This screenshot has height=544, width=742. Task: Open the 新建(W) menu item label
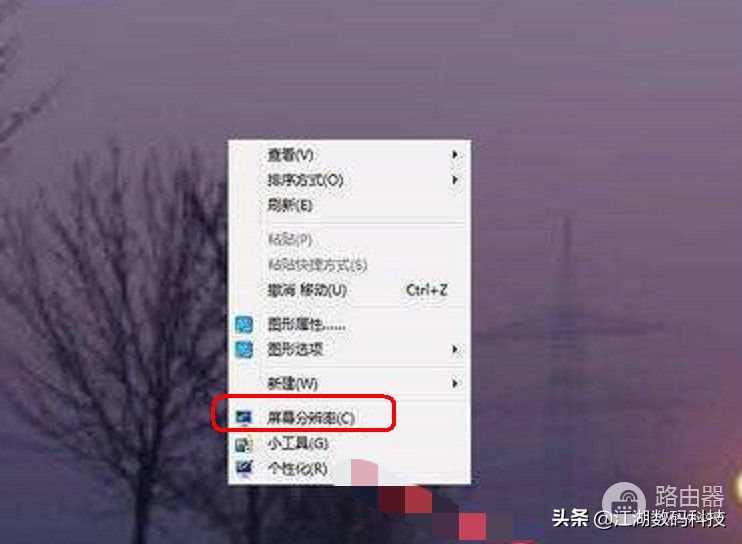pos(293,383)
